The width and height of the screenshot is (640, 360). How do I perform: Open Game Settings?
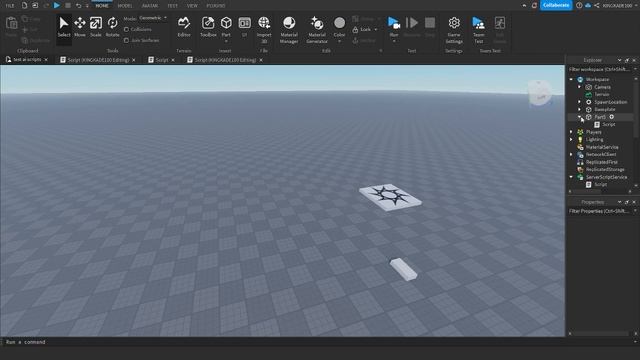[454, 29]
